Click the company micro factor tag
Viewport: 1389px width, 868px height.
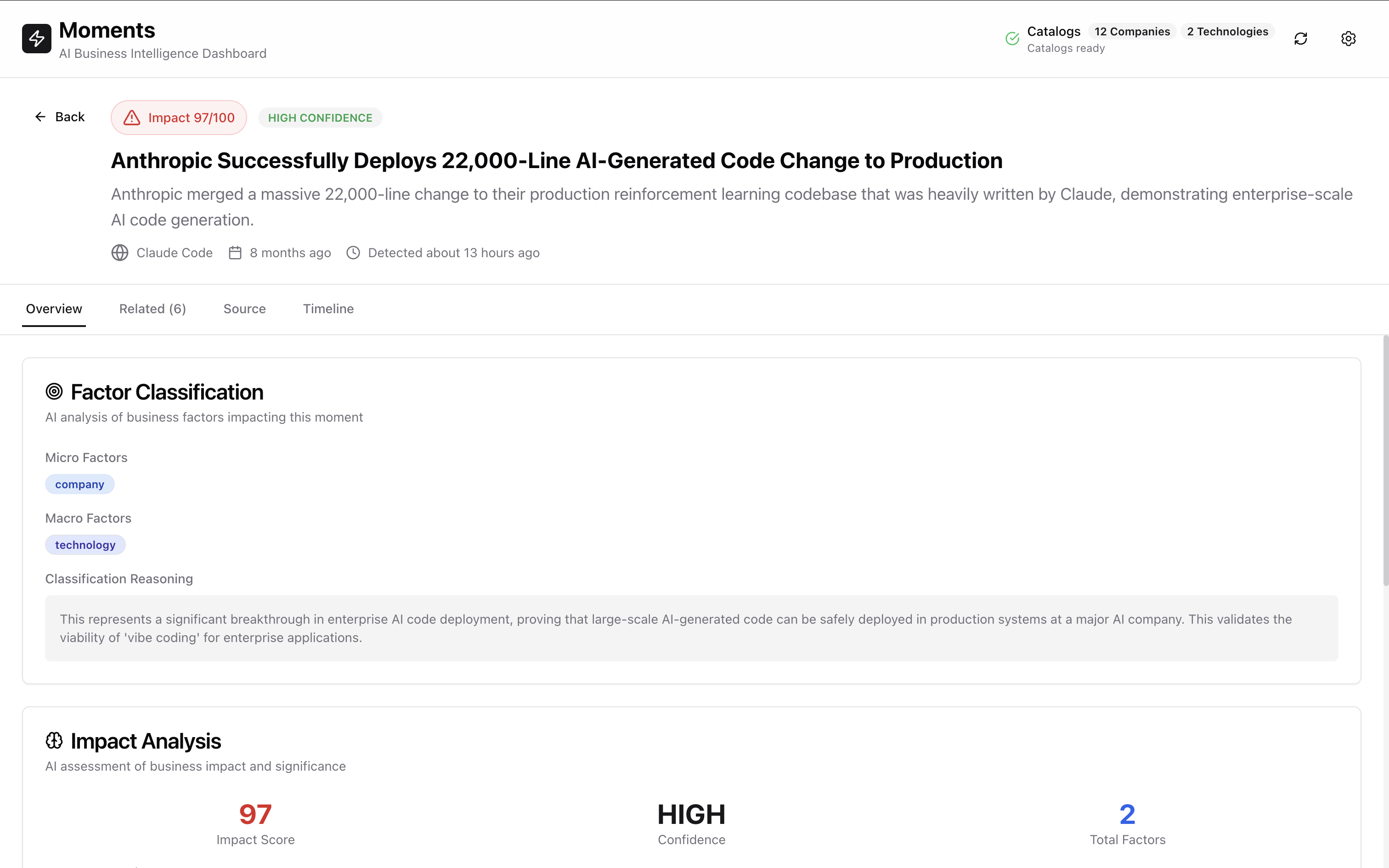[x=80, y=485]
